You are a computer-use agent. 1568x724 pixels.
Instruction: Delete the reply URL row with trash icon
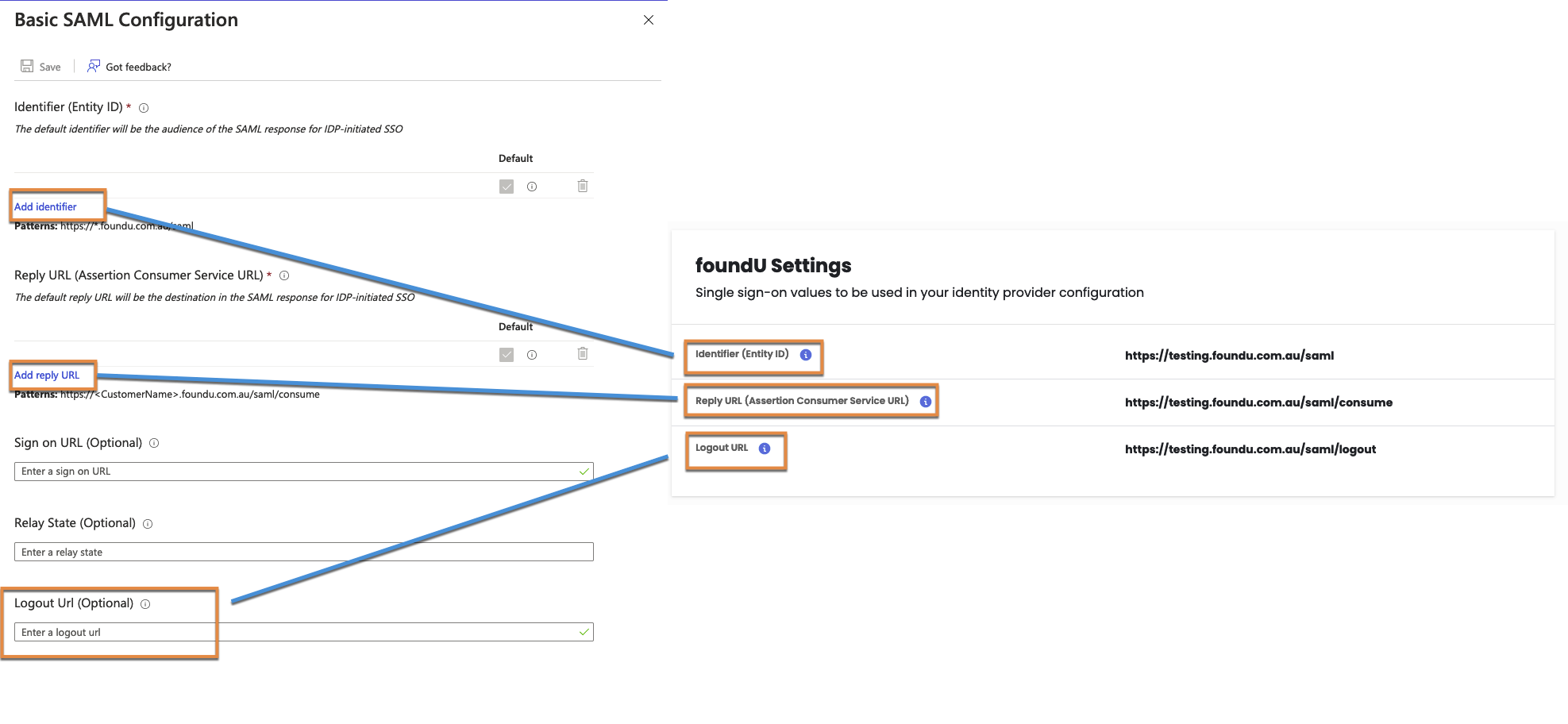tap(583, 354)
